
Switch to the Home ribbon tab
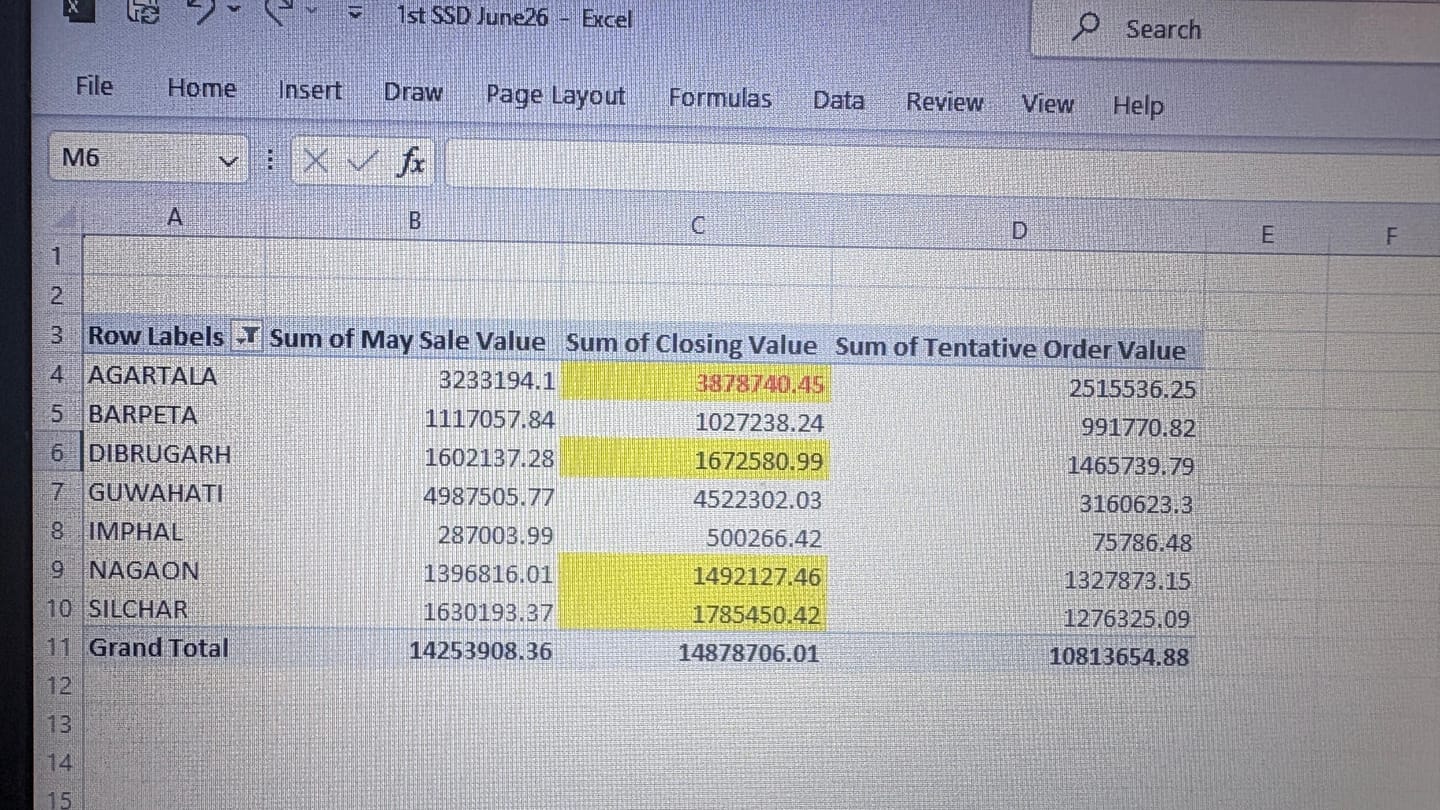tap(202, 88)
